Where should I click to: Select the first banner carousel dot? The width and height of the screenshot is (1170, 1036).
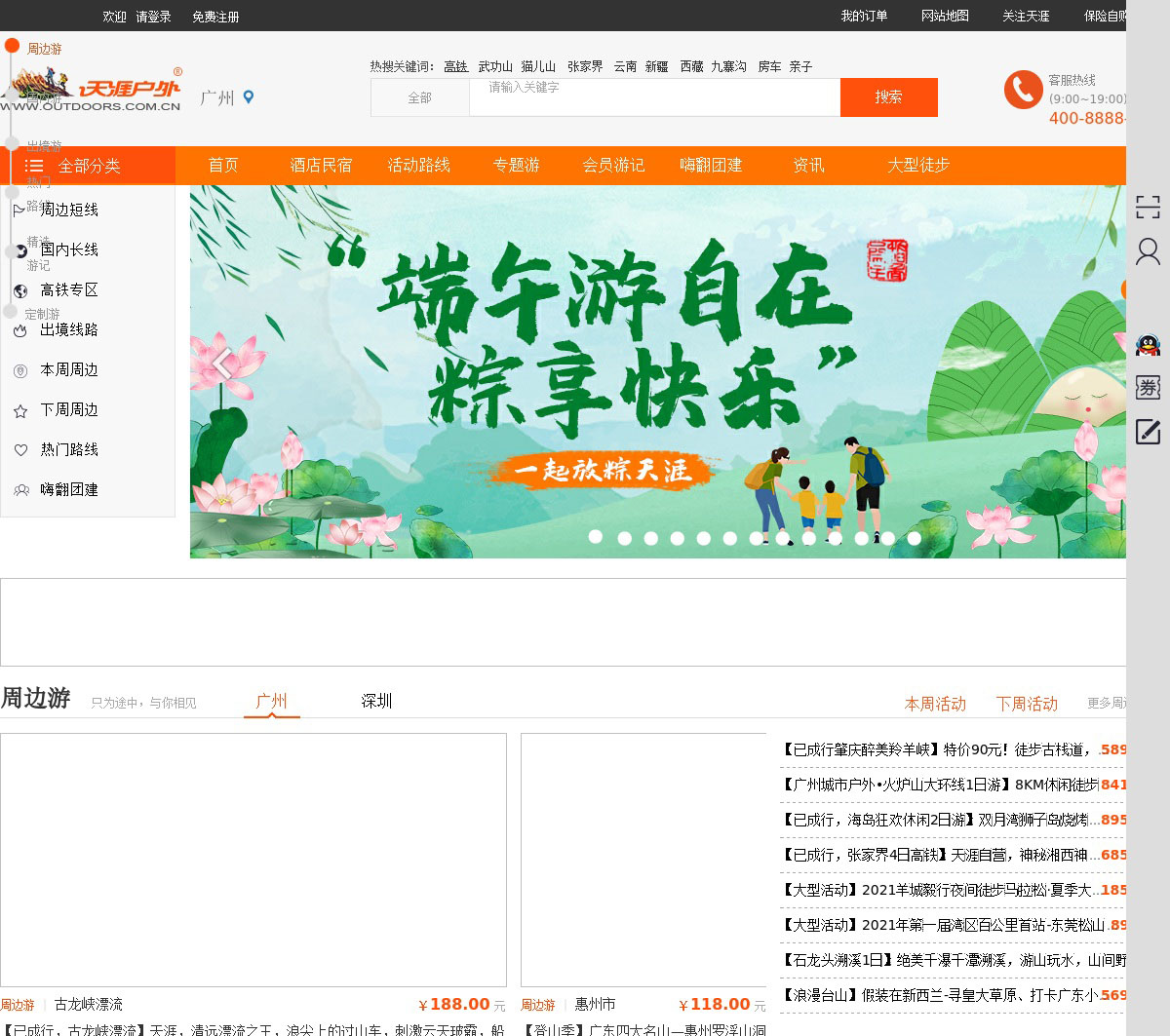tap(596, 537)
